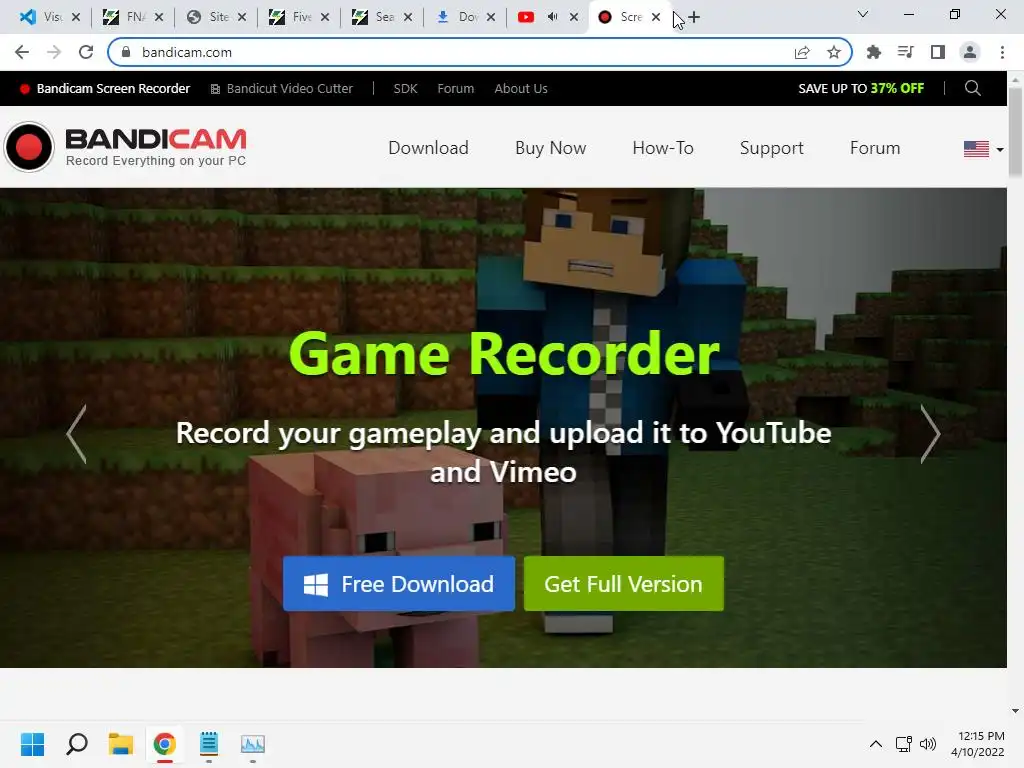Viewport: 1024px width, 768px height.
Task: Click the green Get Full Version button
Action: click(624, 584)
